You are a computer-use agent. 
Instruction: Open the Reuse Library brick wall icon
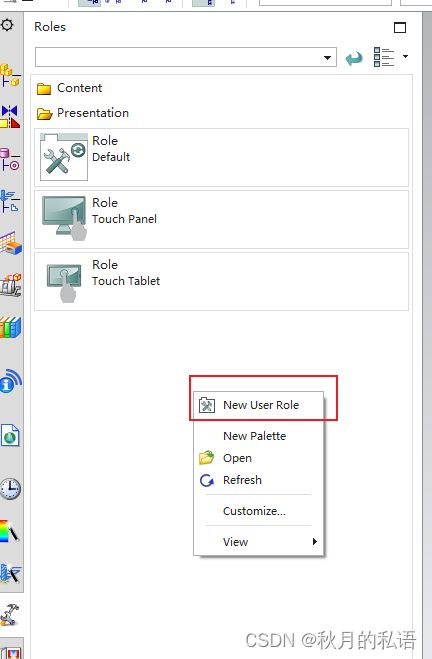tap(11, 243)
